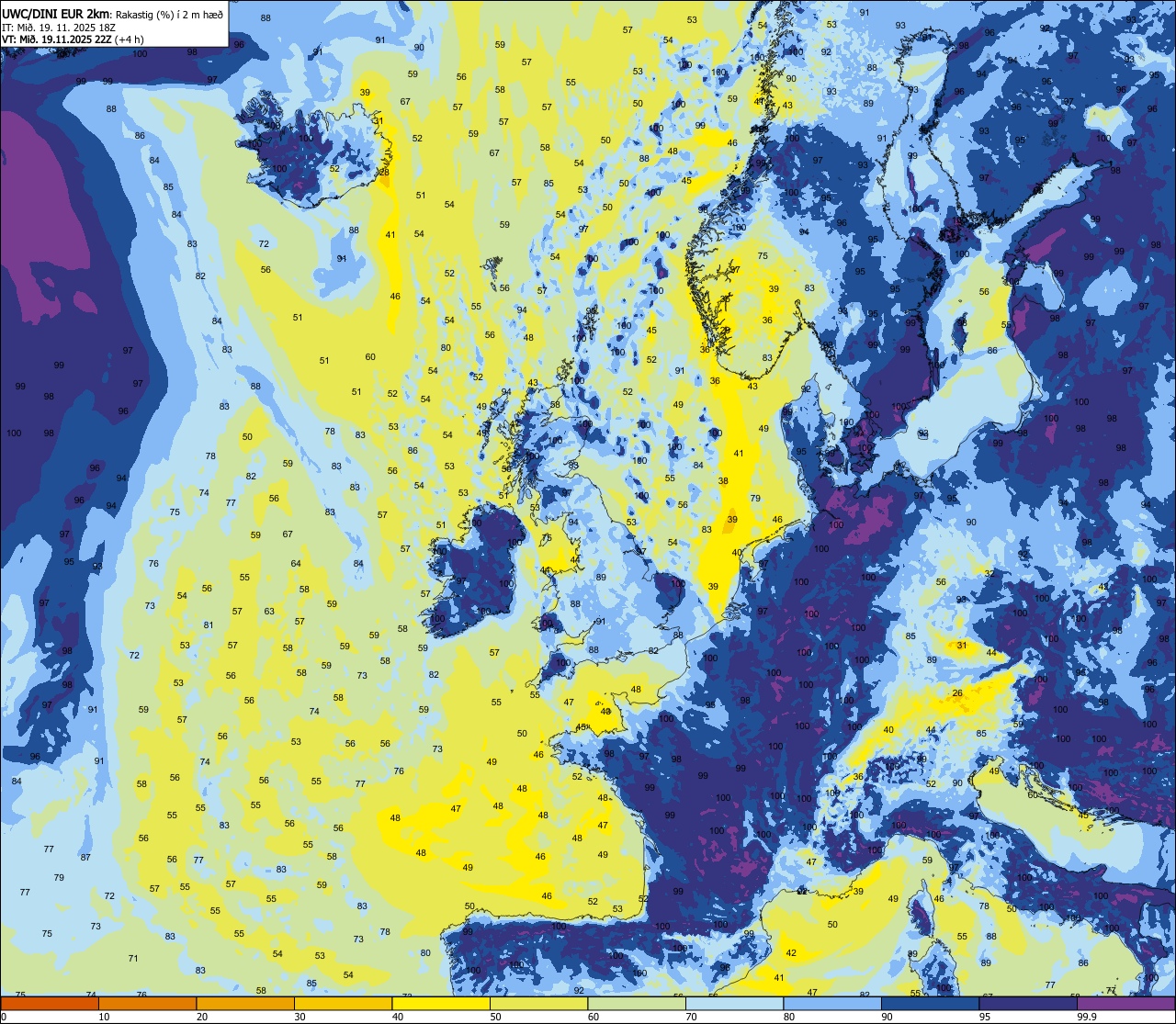Click the legend label '50'

click(495, 1017)
